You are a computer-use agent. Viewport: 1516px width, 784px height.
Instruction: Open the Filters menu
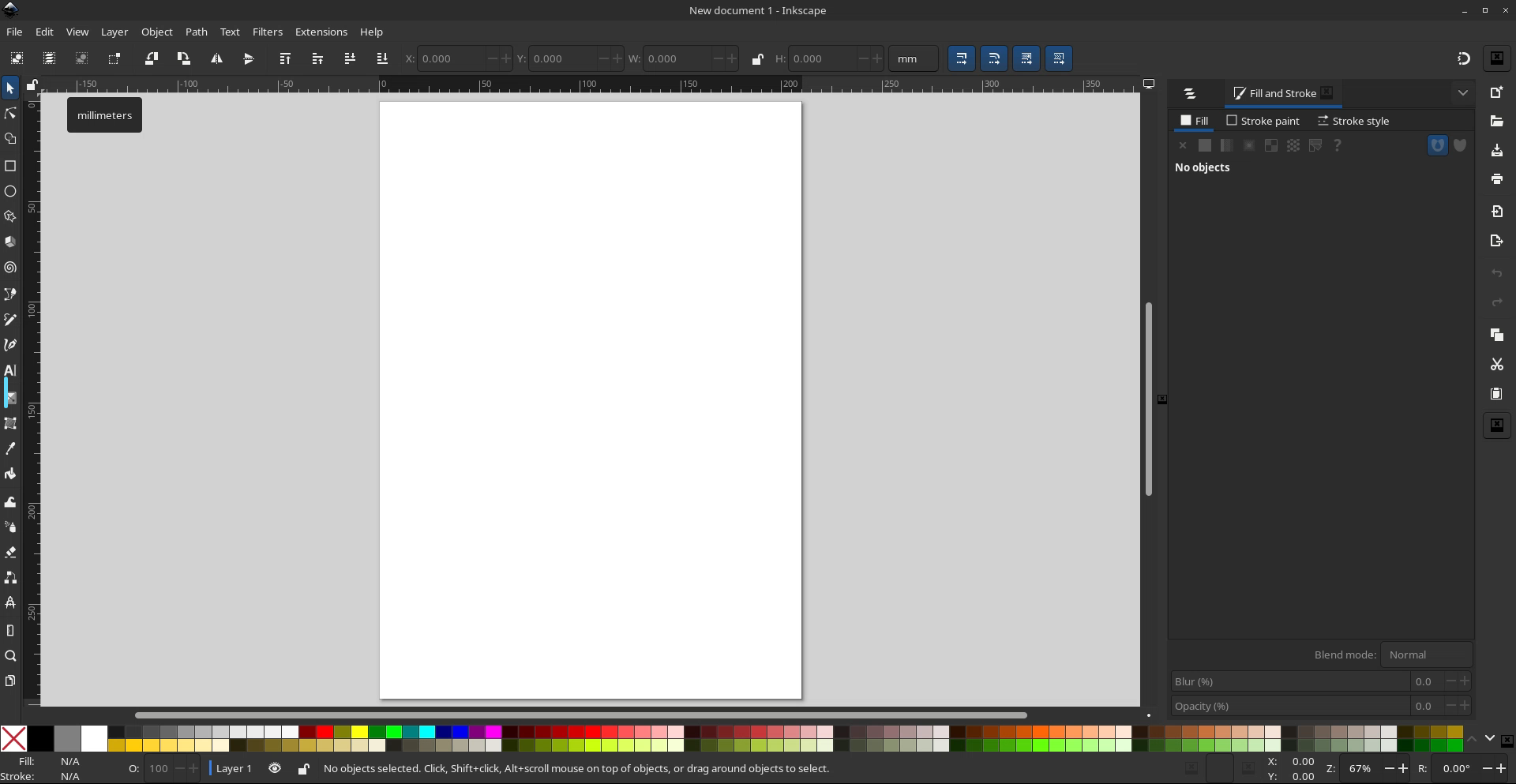pos(267,32)
